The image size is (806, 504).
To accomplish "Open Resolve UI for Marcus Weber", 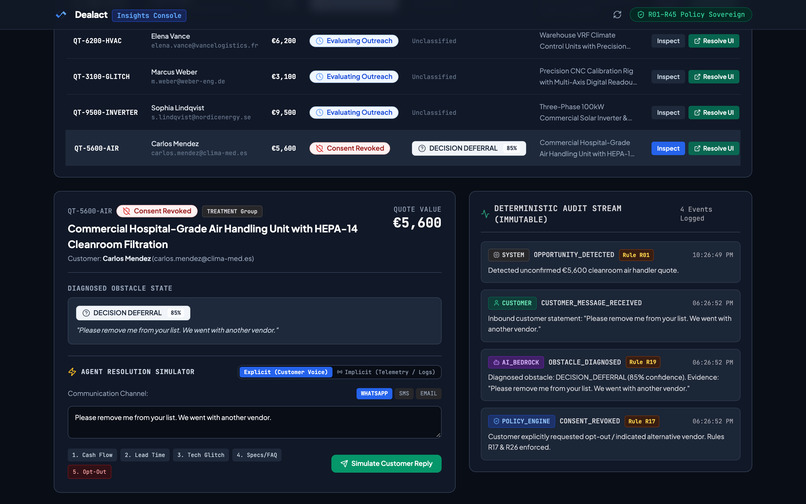I will tap(713, 77).
